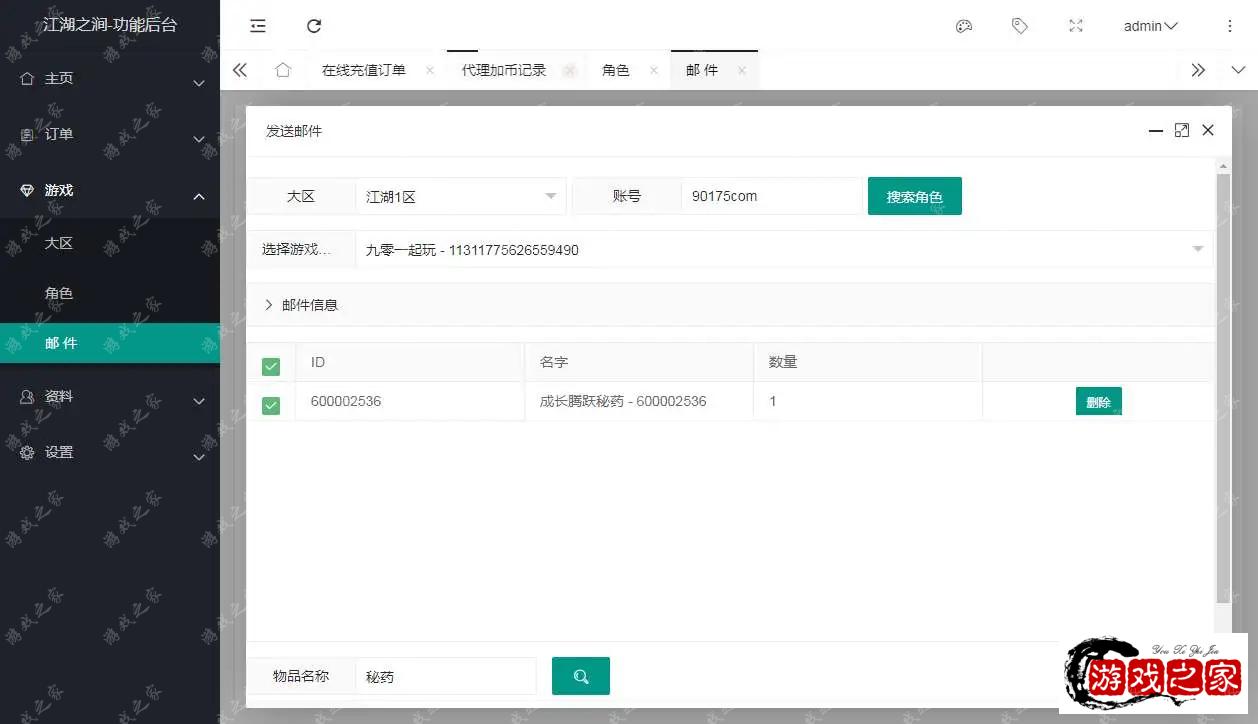1258x724 pixels.
Task: Uncheck item 600002536 row checkbox
Action: 271,401
